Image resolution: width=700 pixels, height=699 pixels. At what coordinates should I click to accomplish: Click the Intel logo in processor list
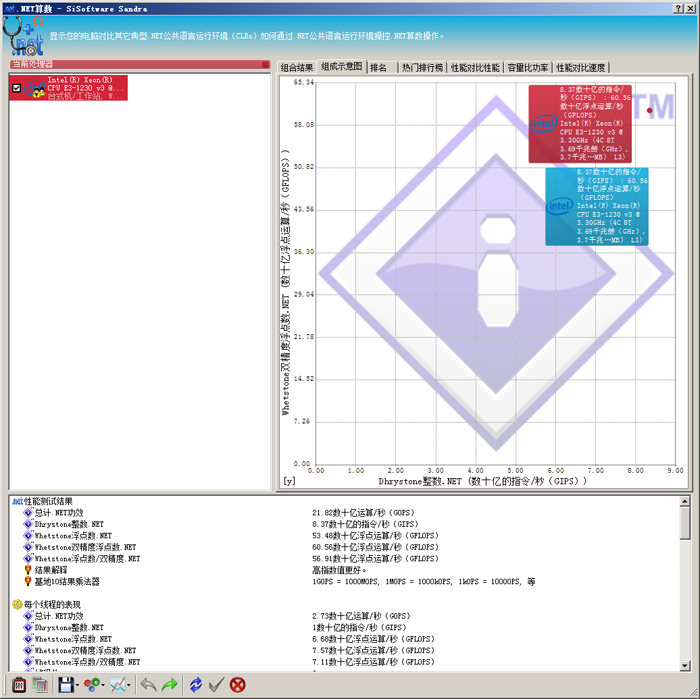pyautogui.click(x=34, y=88)
